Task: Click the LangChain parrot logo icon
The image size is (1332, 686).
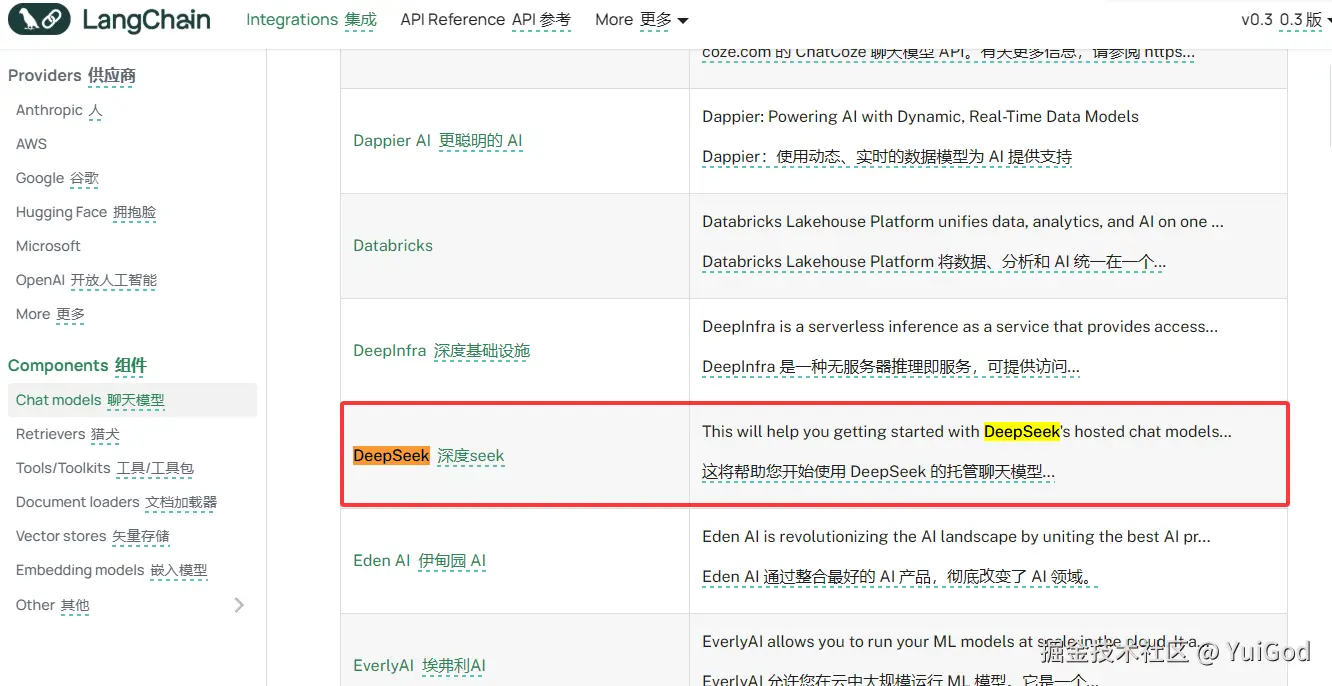Action: (39, 19)
